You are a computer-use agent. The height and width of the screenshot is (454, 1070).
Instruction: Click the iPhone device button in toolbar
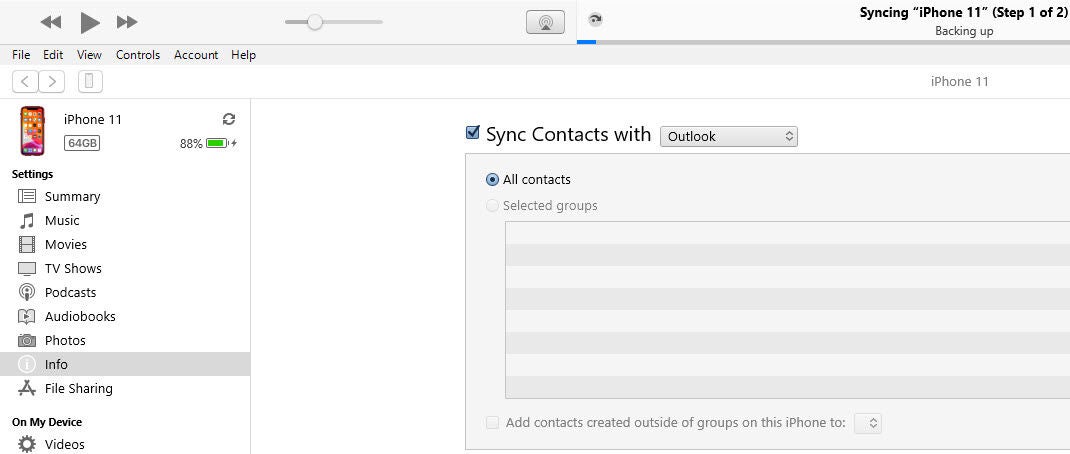click(x=90, y=82)
